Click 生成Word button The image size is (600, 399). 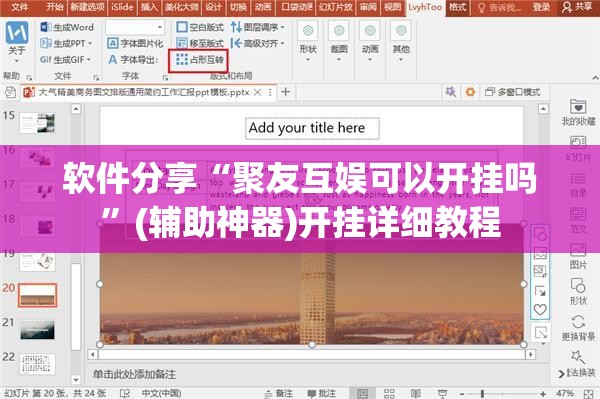[x=67, y=27]
